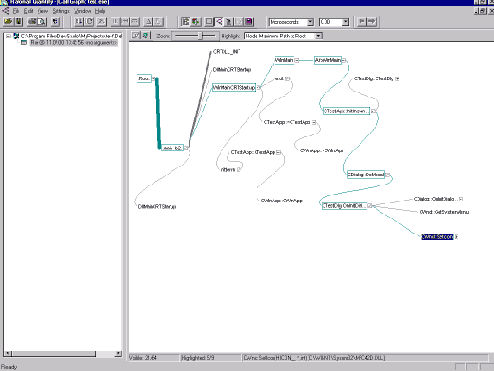Click the back arrow navigation icon
Viewport: 494px width, 371px height.
pyautogui.click(x=362, y=22)
